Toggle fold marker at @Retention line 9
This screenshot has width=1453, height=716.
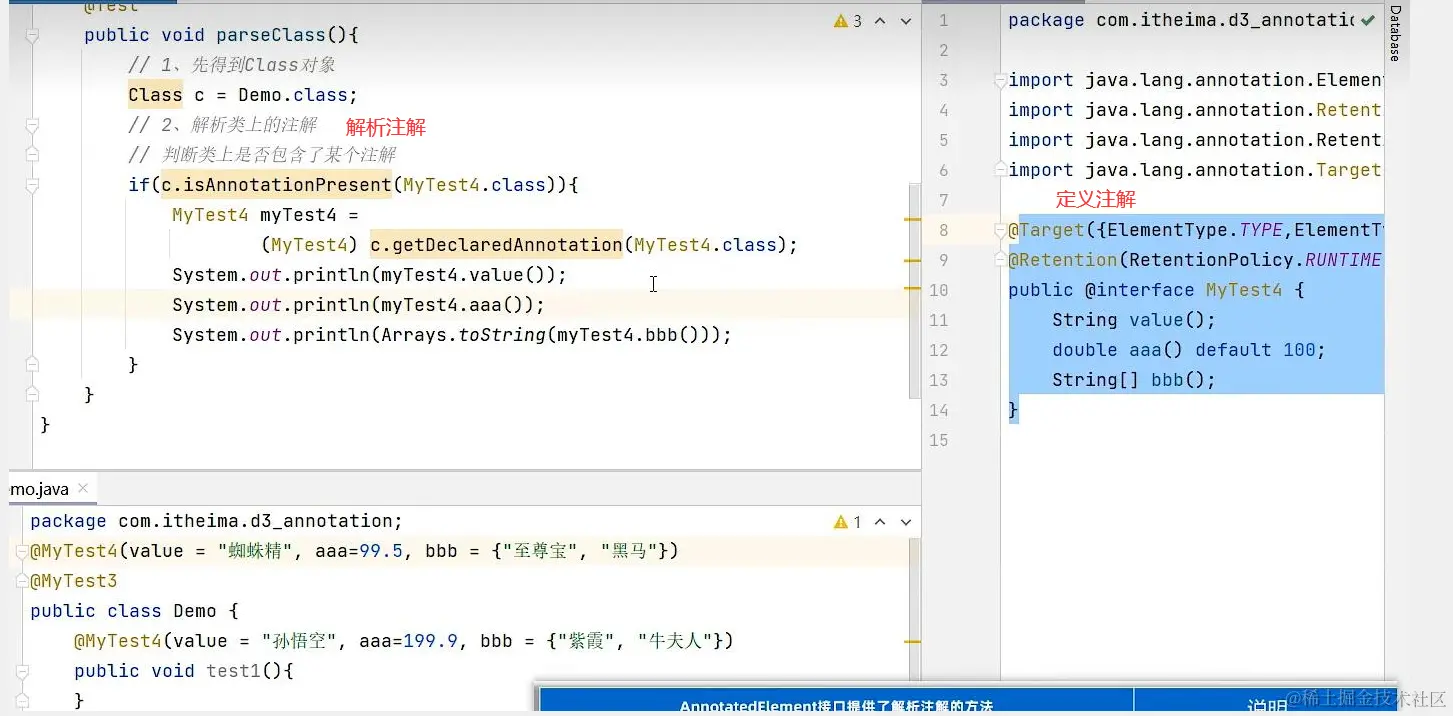point(1001,261)
